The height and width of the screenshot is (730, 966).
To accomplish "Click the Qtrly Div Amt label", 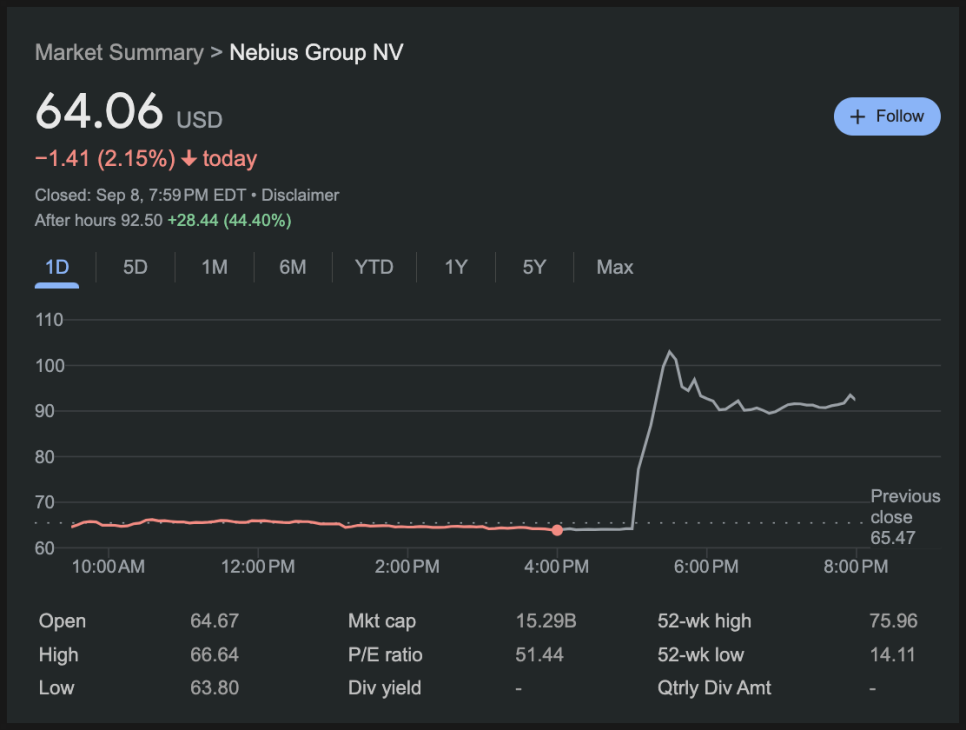I will click(714, 687).
